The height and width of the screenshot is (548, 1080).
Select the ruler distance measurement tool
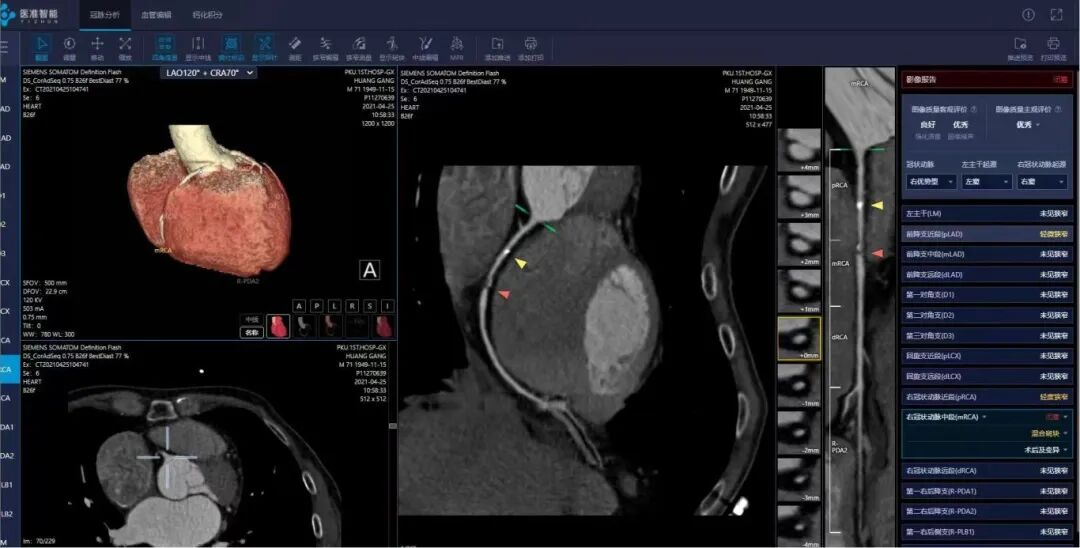pyautogui.click(x=295, y=48)
